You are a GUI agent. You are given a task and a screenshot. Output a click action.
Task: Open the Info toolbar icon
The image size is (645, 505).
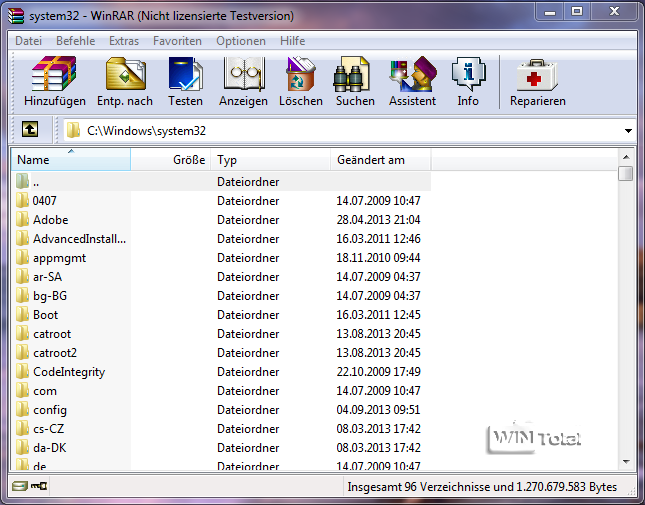469,74
